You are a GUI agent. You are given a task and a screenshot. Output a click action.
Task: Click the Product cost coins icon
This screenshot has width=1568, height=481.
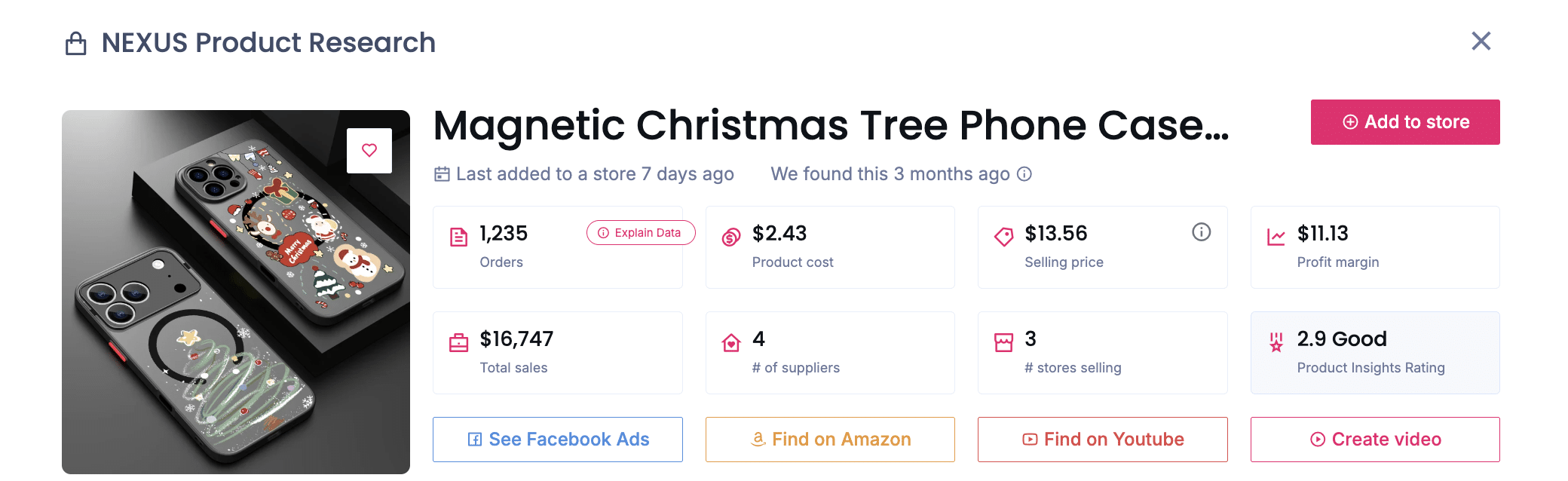tap(731, 237)
